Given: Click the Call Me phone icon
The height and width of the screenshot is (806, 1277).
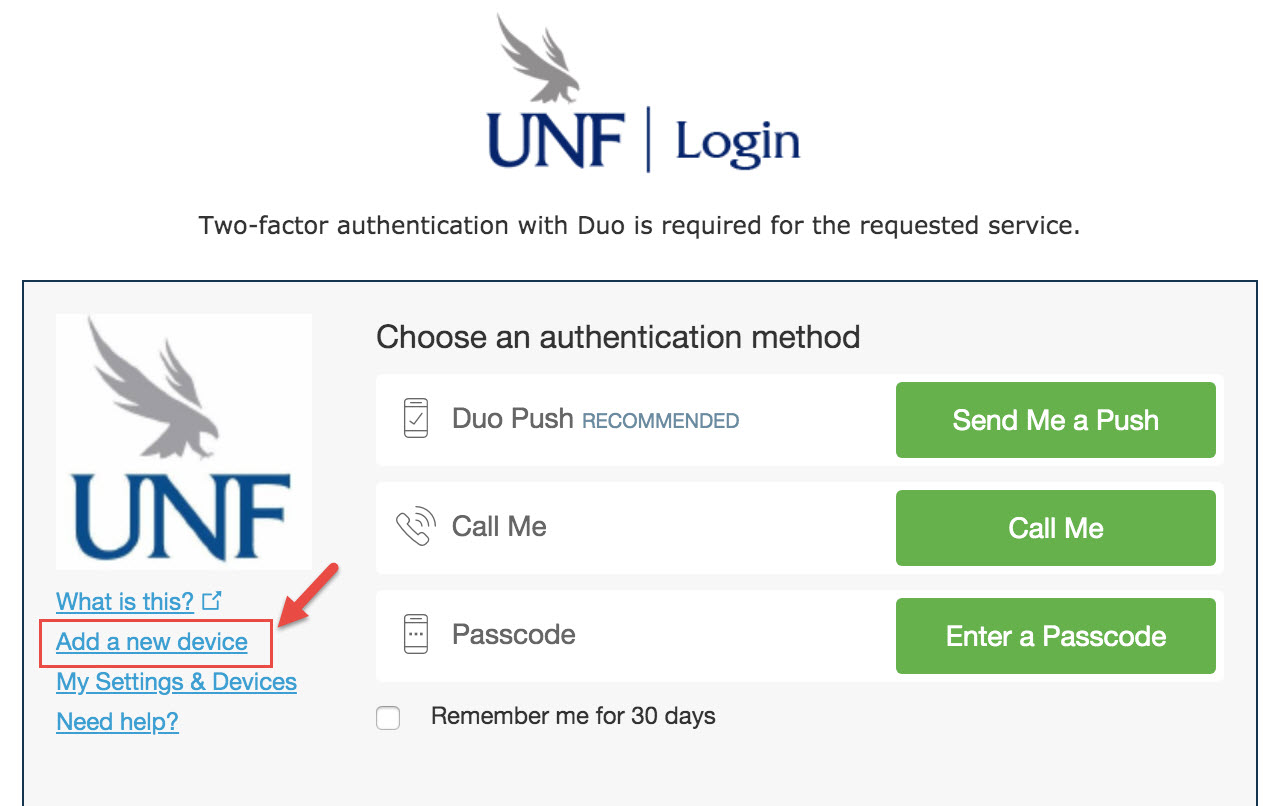Looking at the screenshot, I should 415,527.
